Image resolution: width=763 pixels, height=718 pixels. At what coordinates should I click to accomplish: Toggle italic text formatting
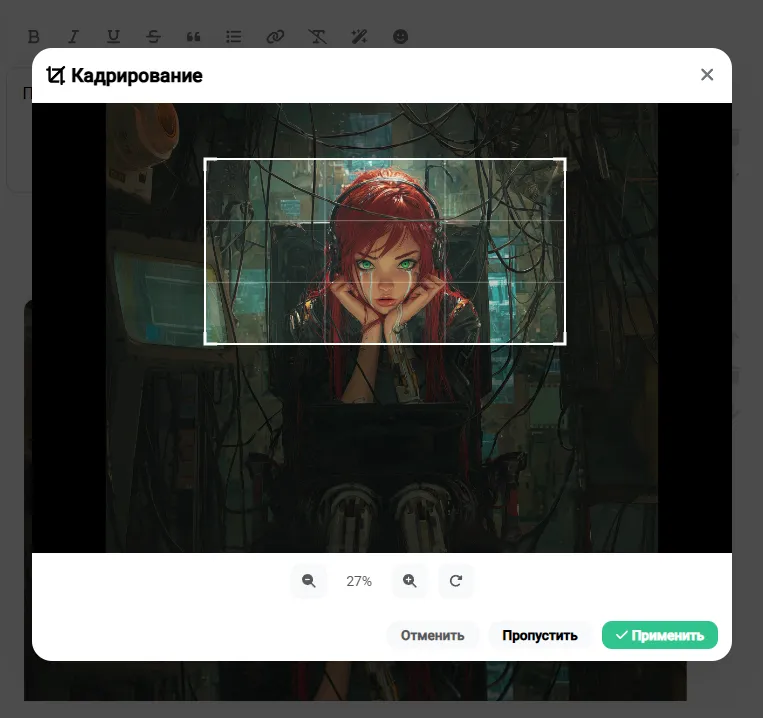coord(73,36)
